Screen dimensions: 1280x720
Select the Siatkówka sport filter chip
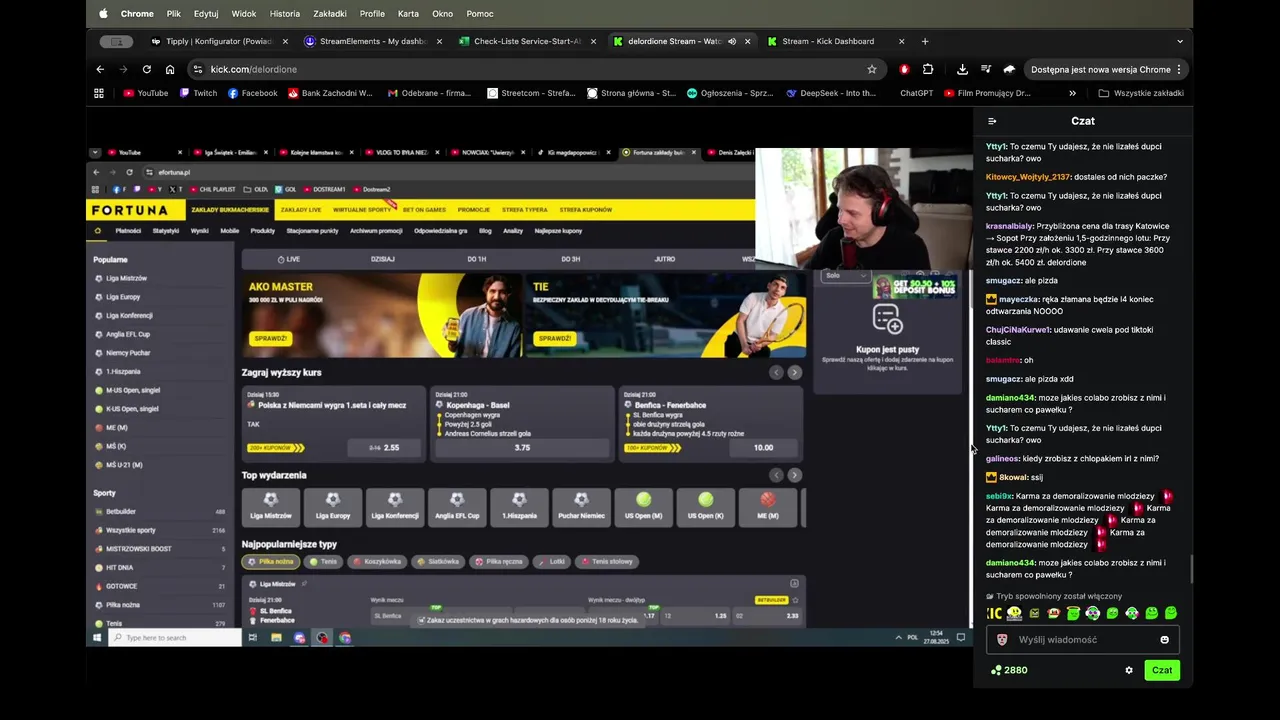438,561
